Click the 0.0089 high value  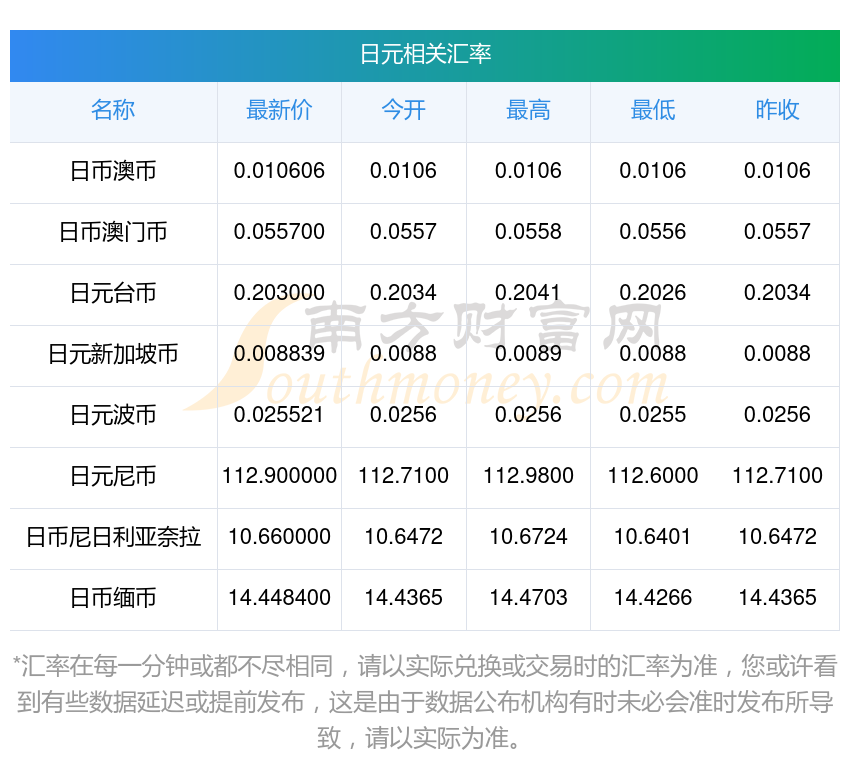click(528, 354)
